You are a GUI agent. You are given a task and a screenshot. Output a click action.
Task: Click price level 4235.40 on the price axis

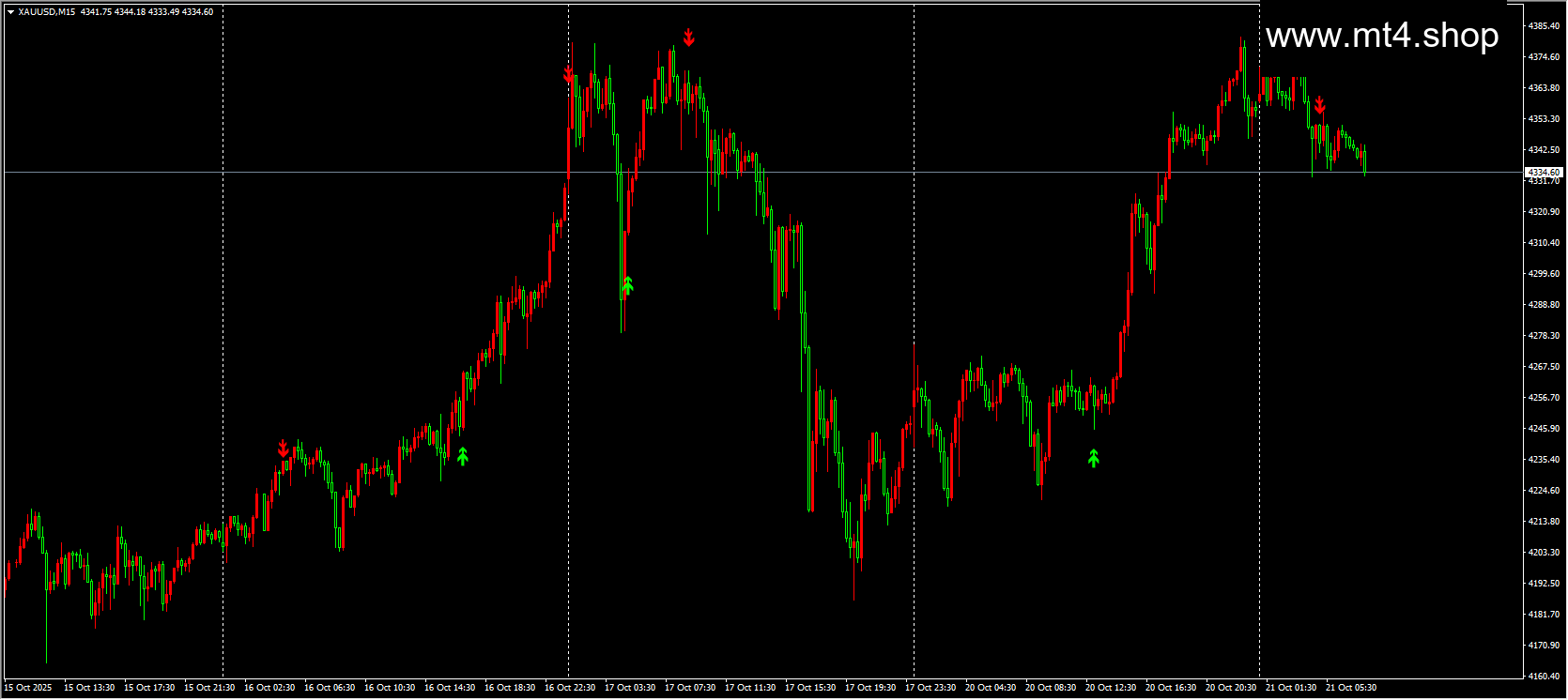[1545, 460]
